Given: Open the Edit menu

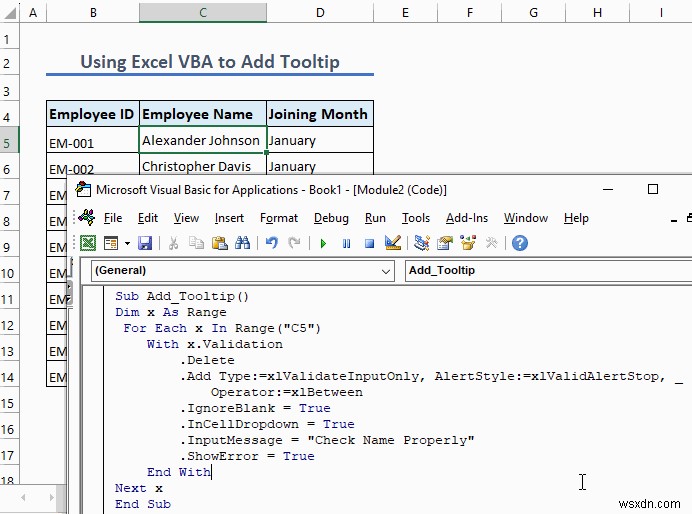Looking at the screenshot, I should point(148,218).
